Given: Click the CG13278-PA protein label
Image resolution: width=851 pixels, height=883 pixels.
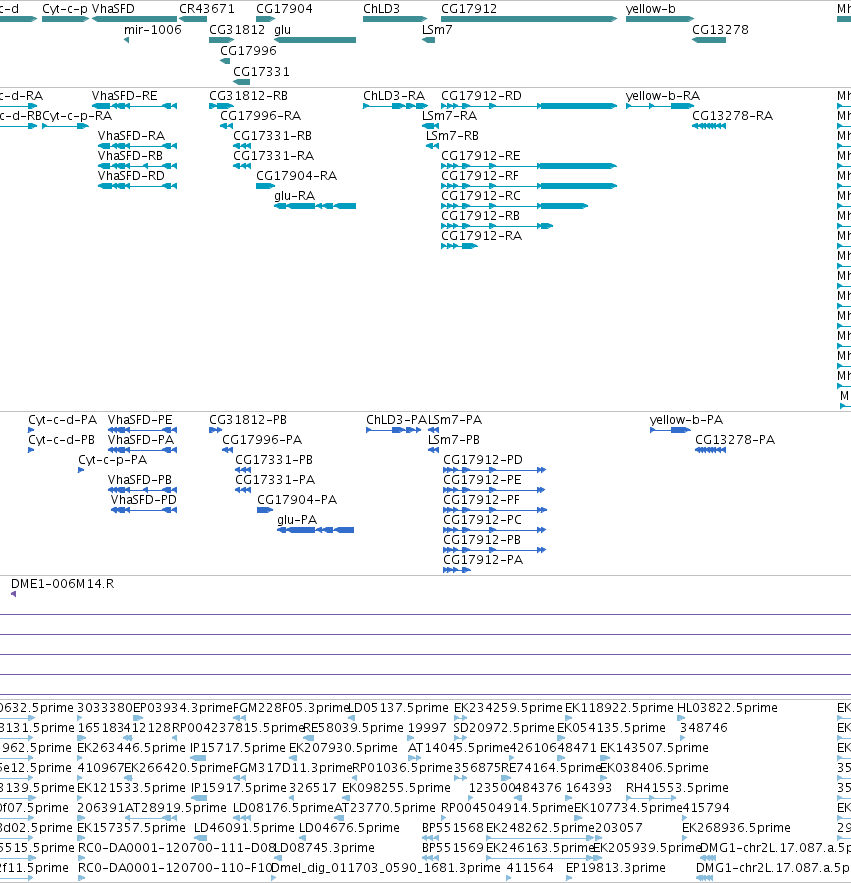Looking at the screenshot, I should click(x=735, y=440).
